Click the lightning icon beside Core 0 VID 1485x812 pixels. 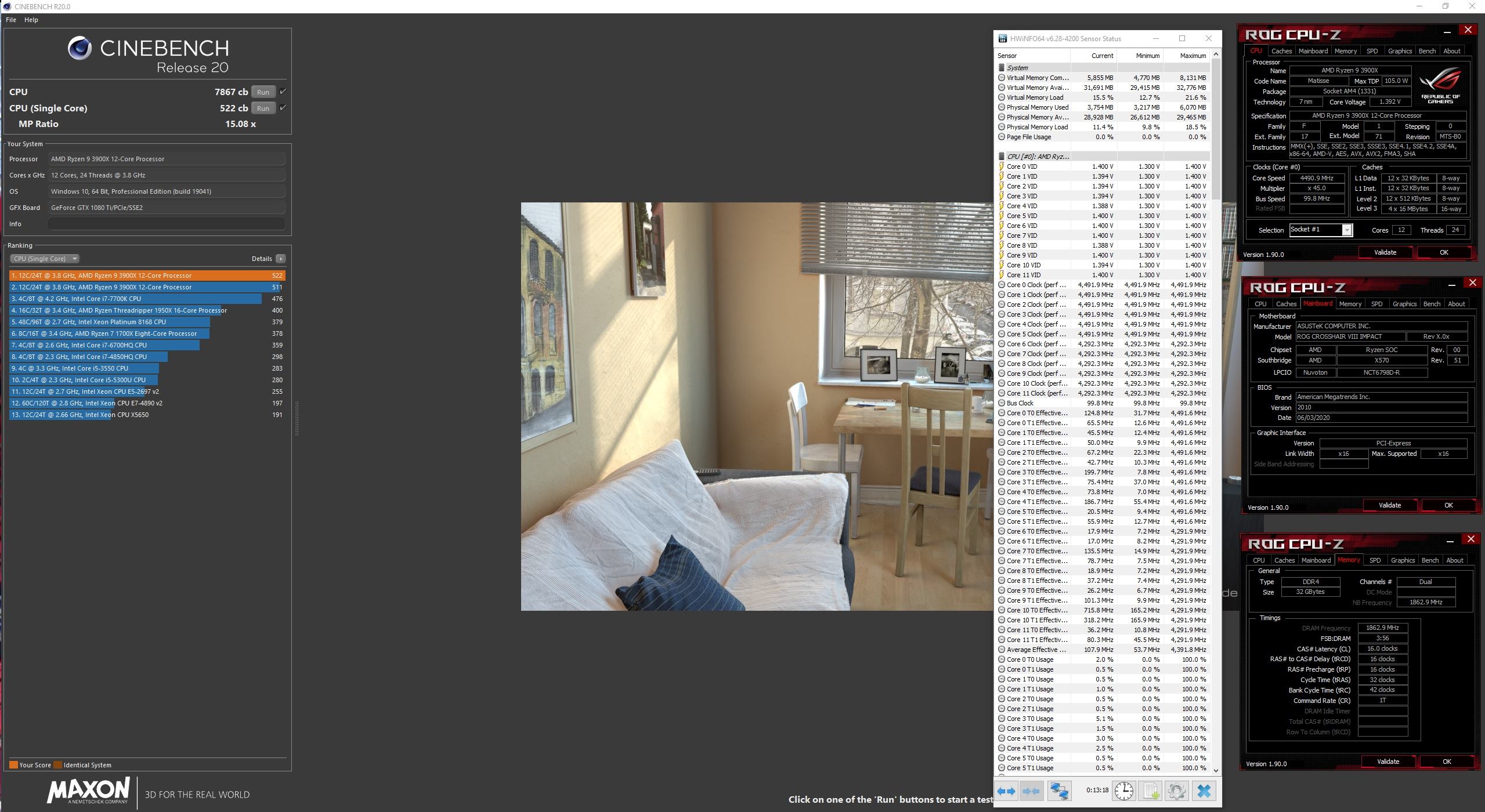pos(1002,166)
